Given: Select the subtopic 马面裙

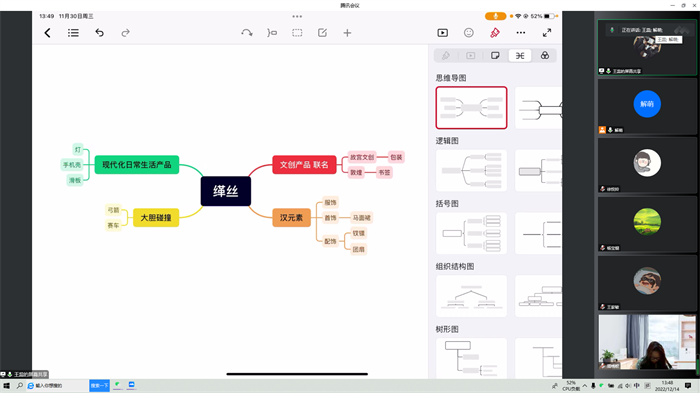Looking at the screenshot, I should point(362,218).
